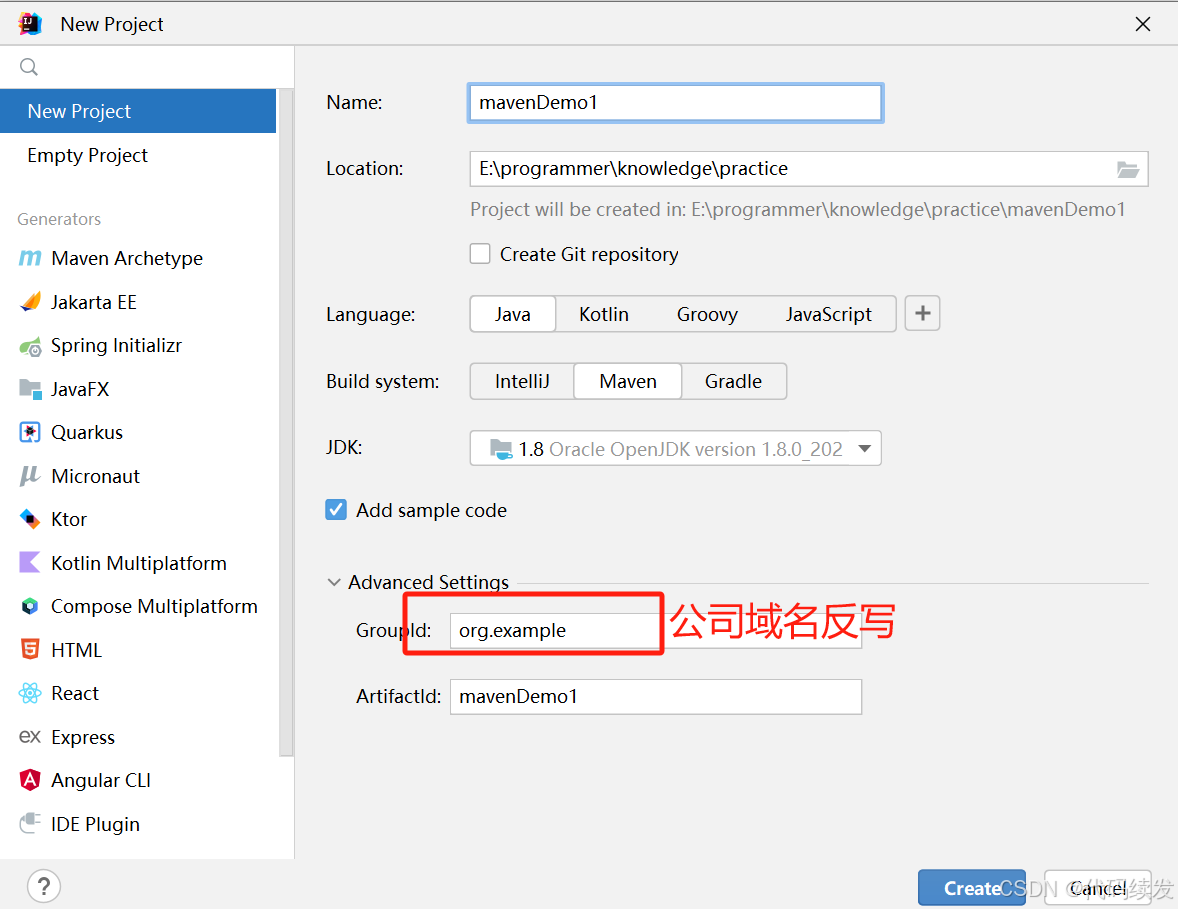The image size is (1178, 909).
Task: Choose Gradle build system
Action: tap(733, 382)
